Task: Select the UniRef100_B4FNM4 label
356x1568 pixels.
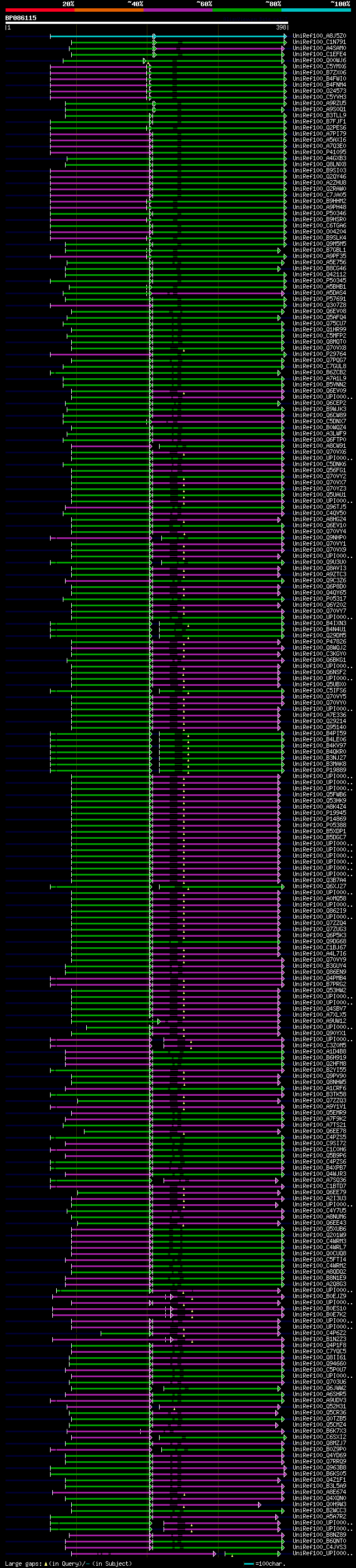Action: click(319, 85)
